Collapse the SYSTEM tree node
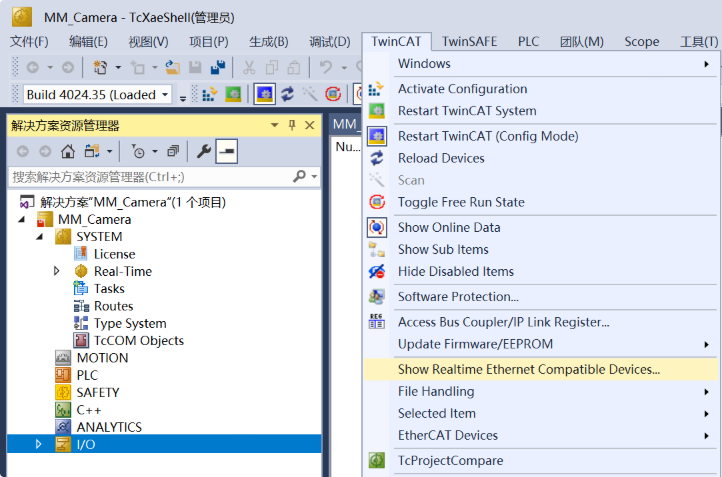Image resolution: width=722 pixels, height=477 pixels. (x=40, y=237)
